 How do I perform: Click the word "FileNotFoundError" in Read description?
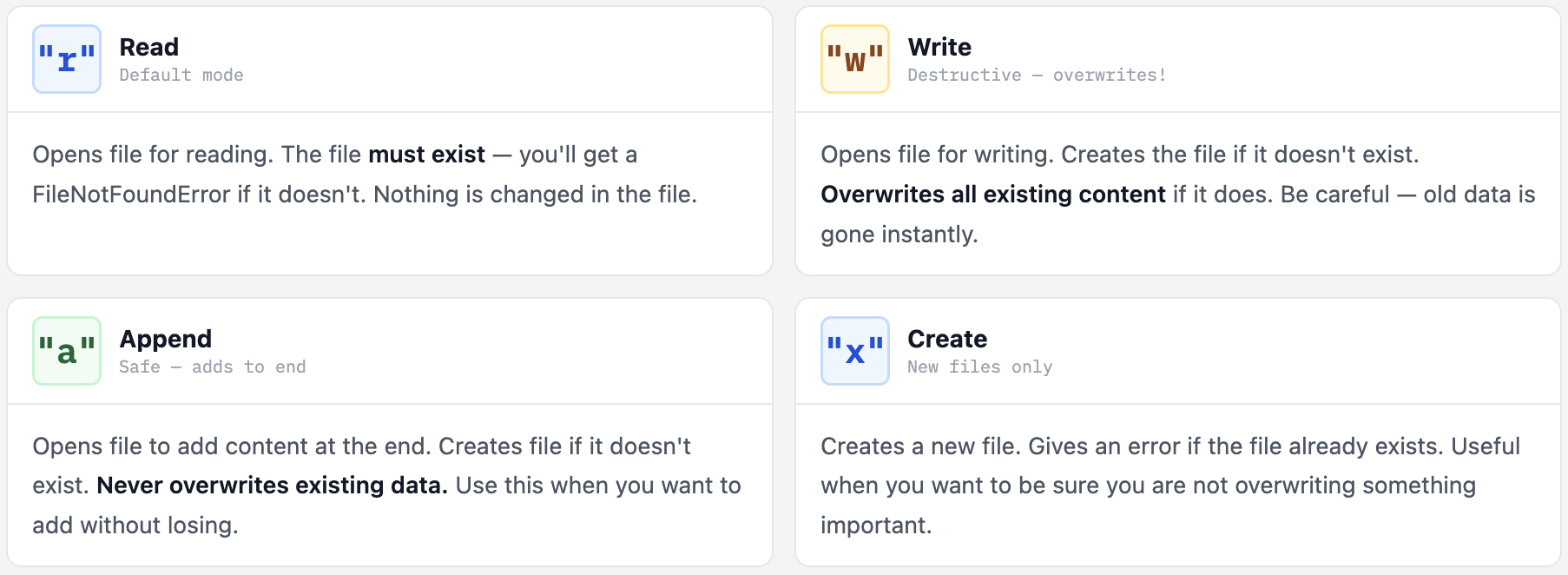131,195
